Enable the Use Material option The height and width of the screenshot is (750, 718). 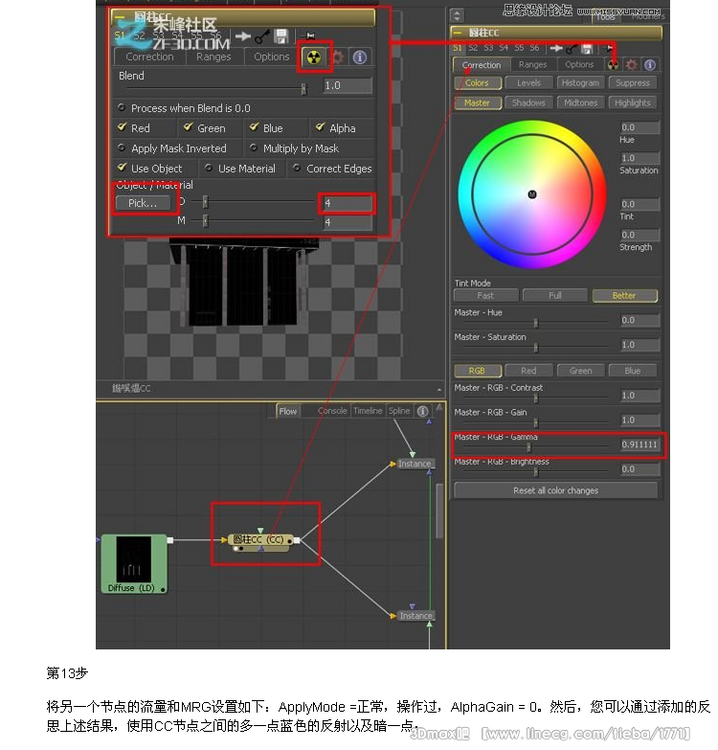coord(209,167)
